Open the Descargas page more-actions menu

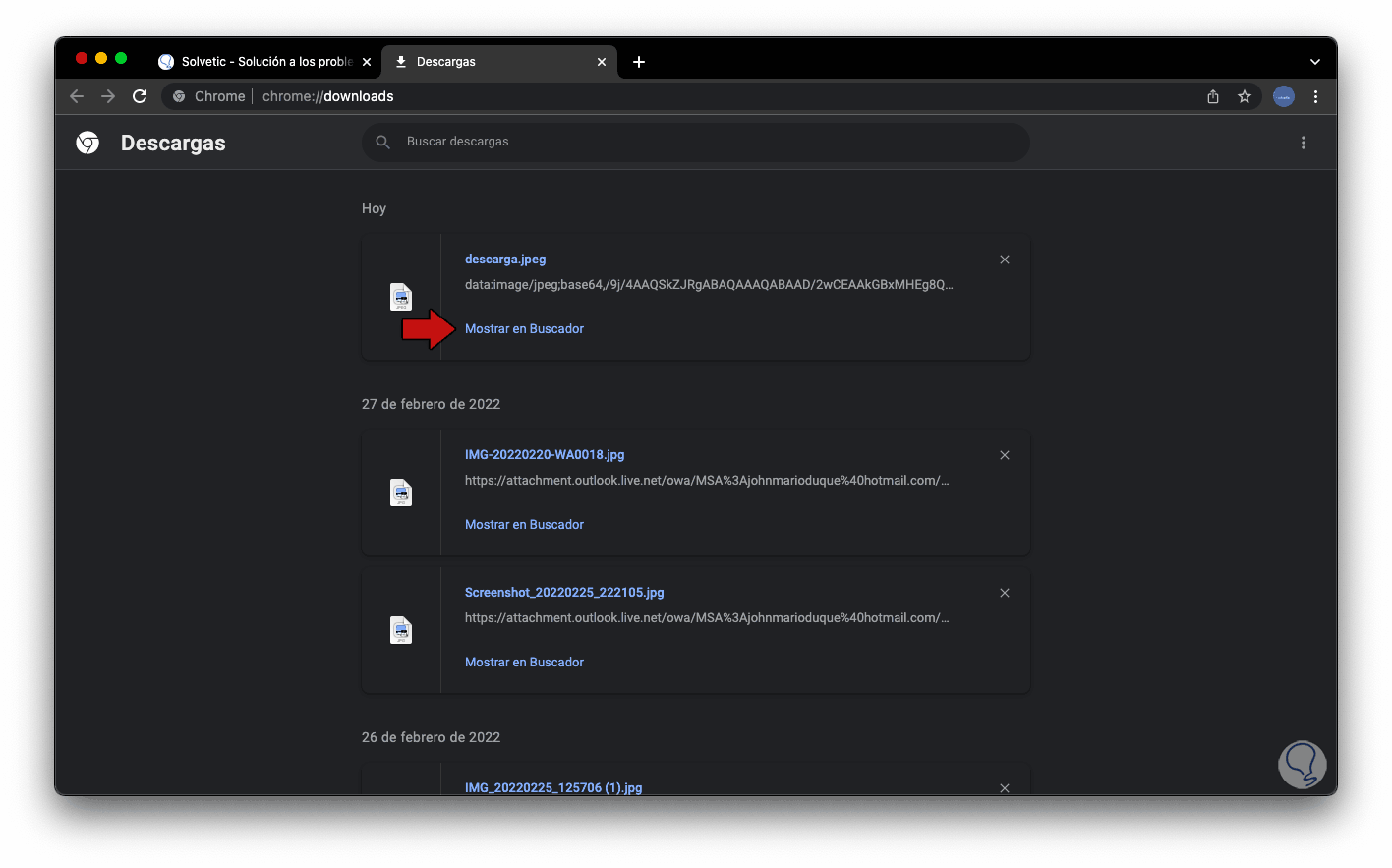pyautogui.click(x=1304, y=143)
